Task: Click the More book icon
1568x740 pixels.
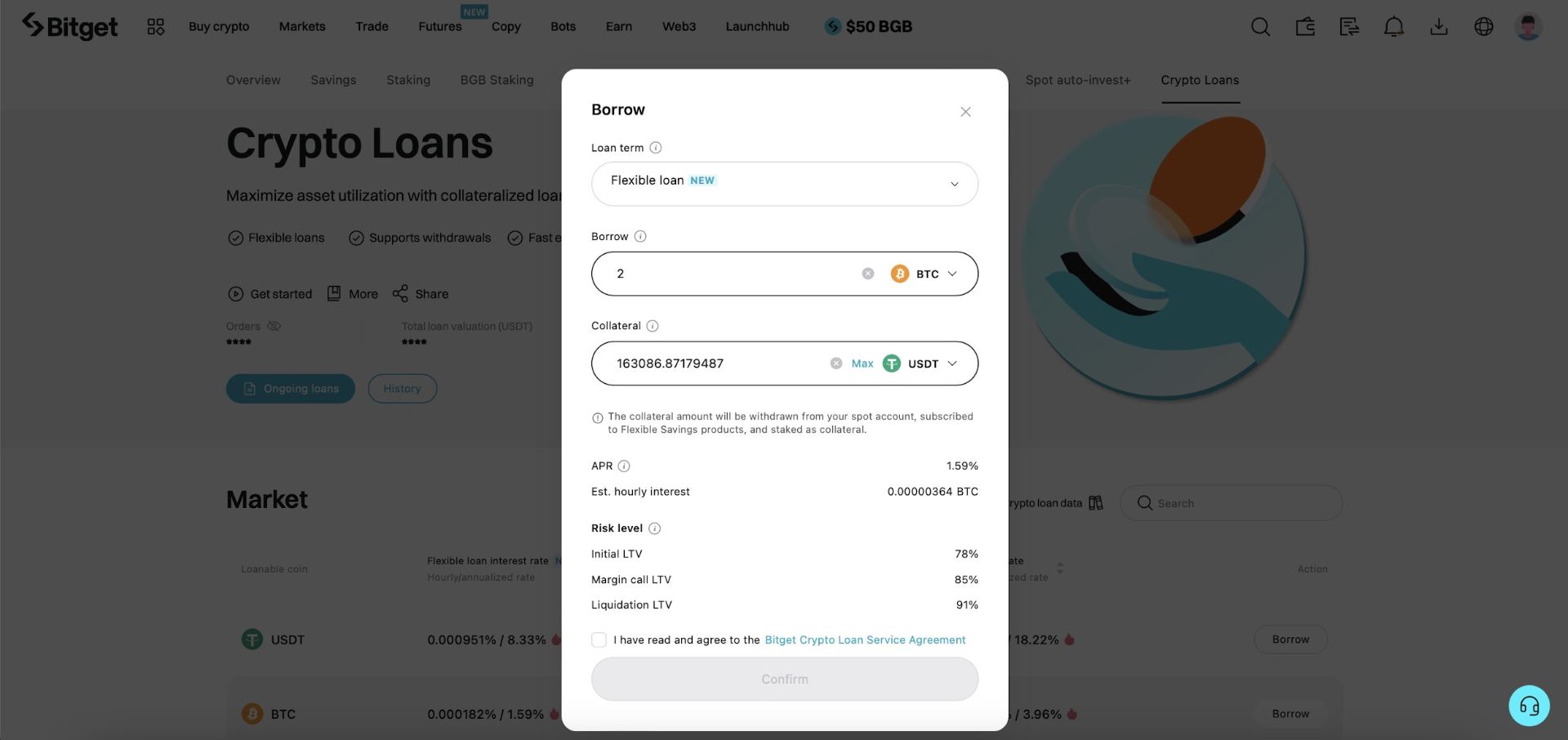Action: 334,294
